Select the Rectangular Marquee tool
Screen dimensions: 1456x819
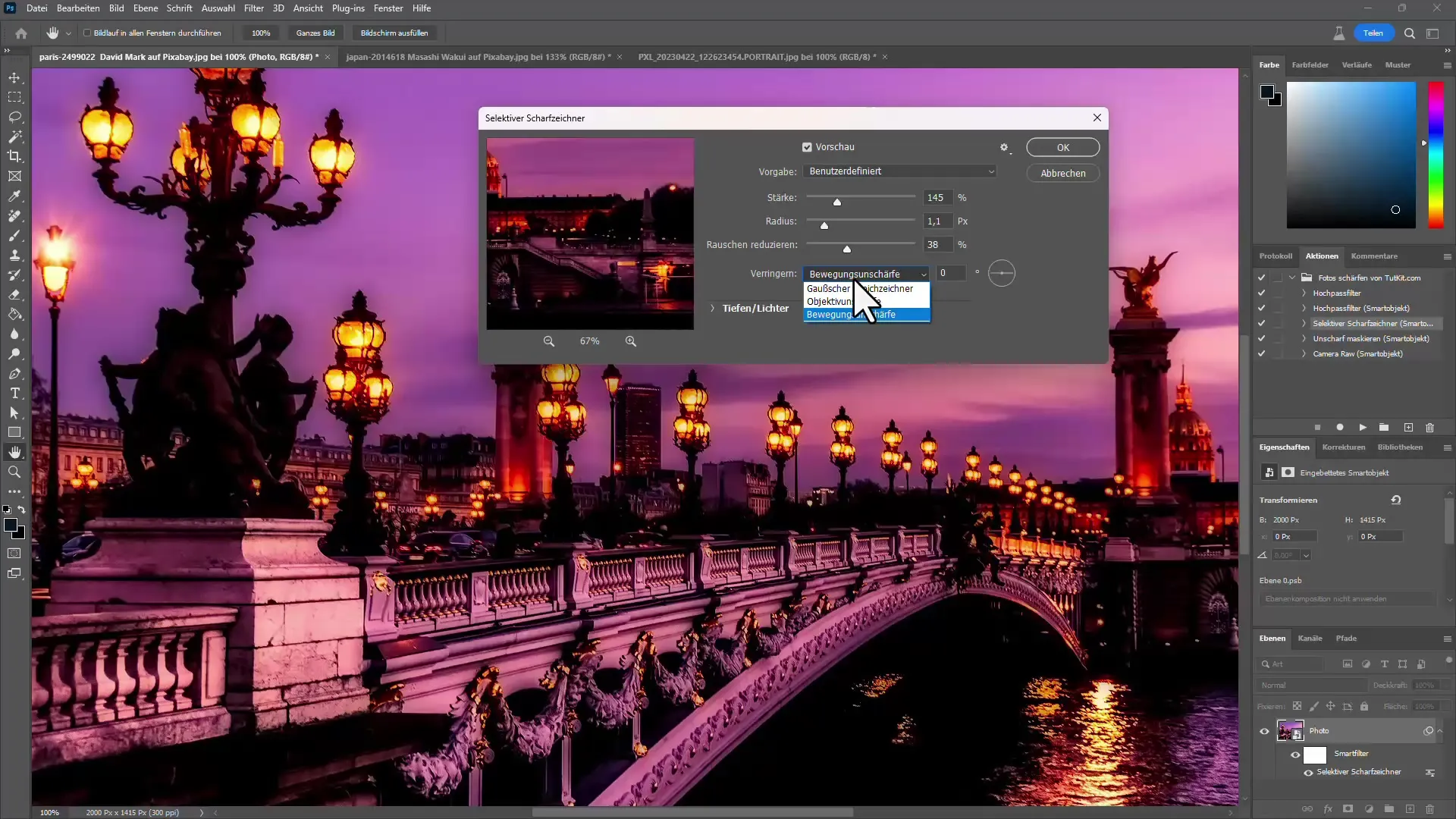click(x=14, y=97)
